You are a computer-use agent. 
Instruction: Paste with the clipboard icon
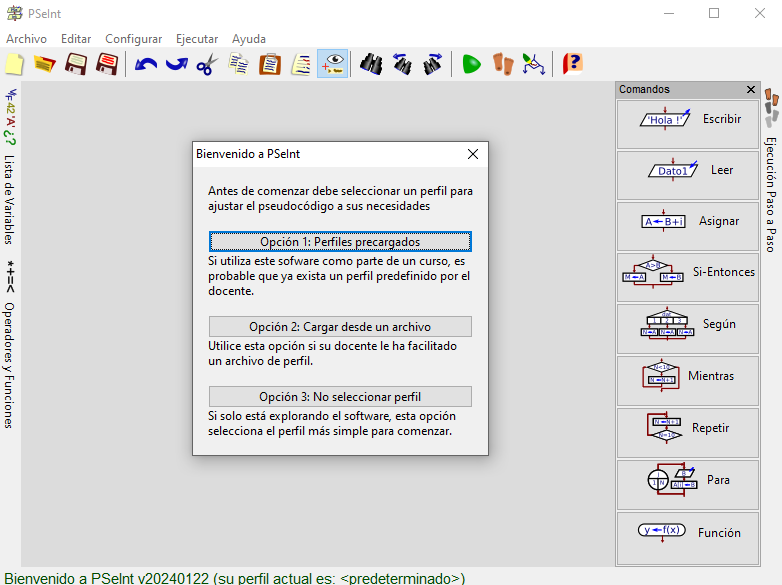(x=269, y=64)
